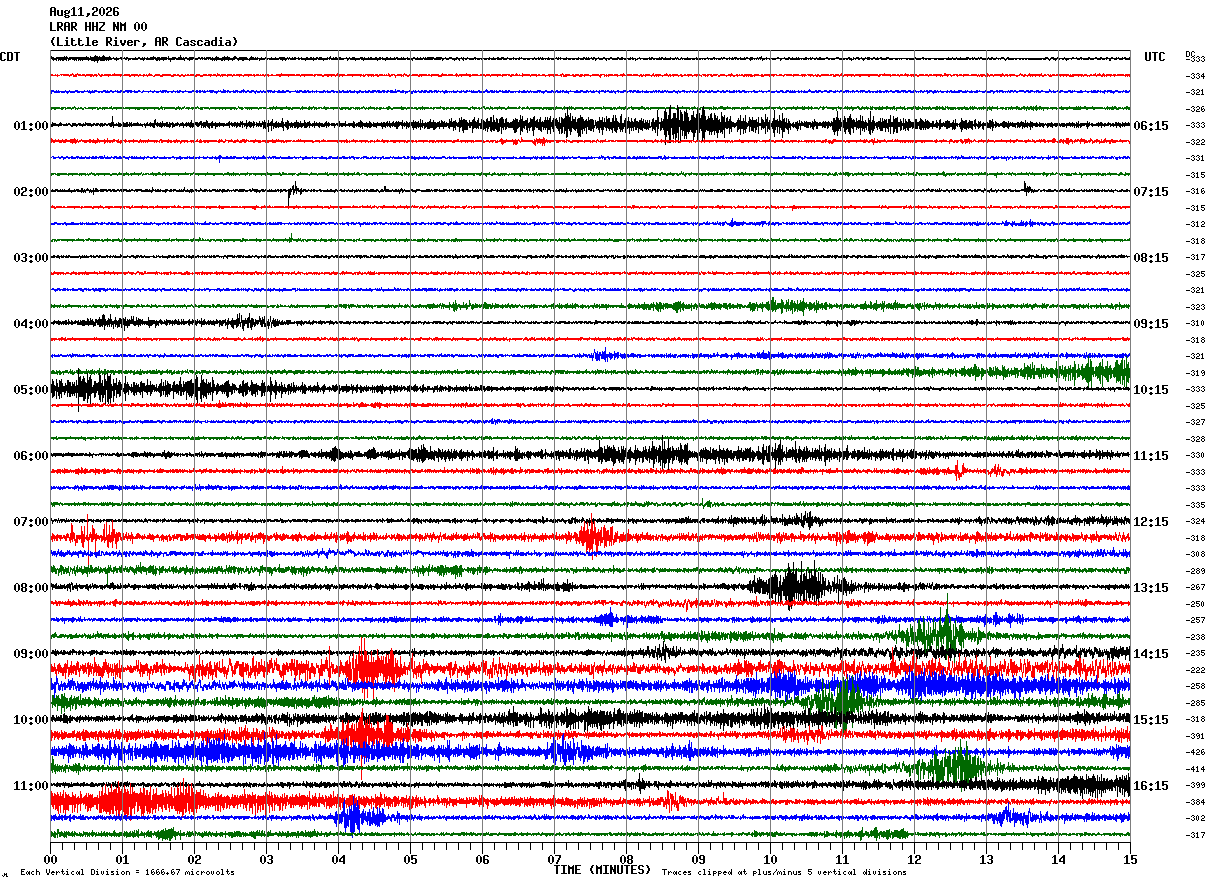
Task: Click the Little River, AR Cascadia caption
Action: (x=144, y=42)
